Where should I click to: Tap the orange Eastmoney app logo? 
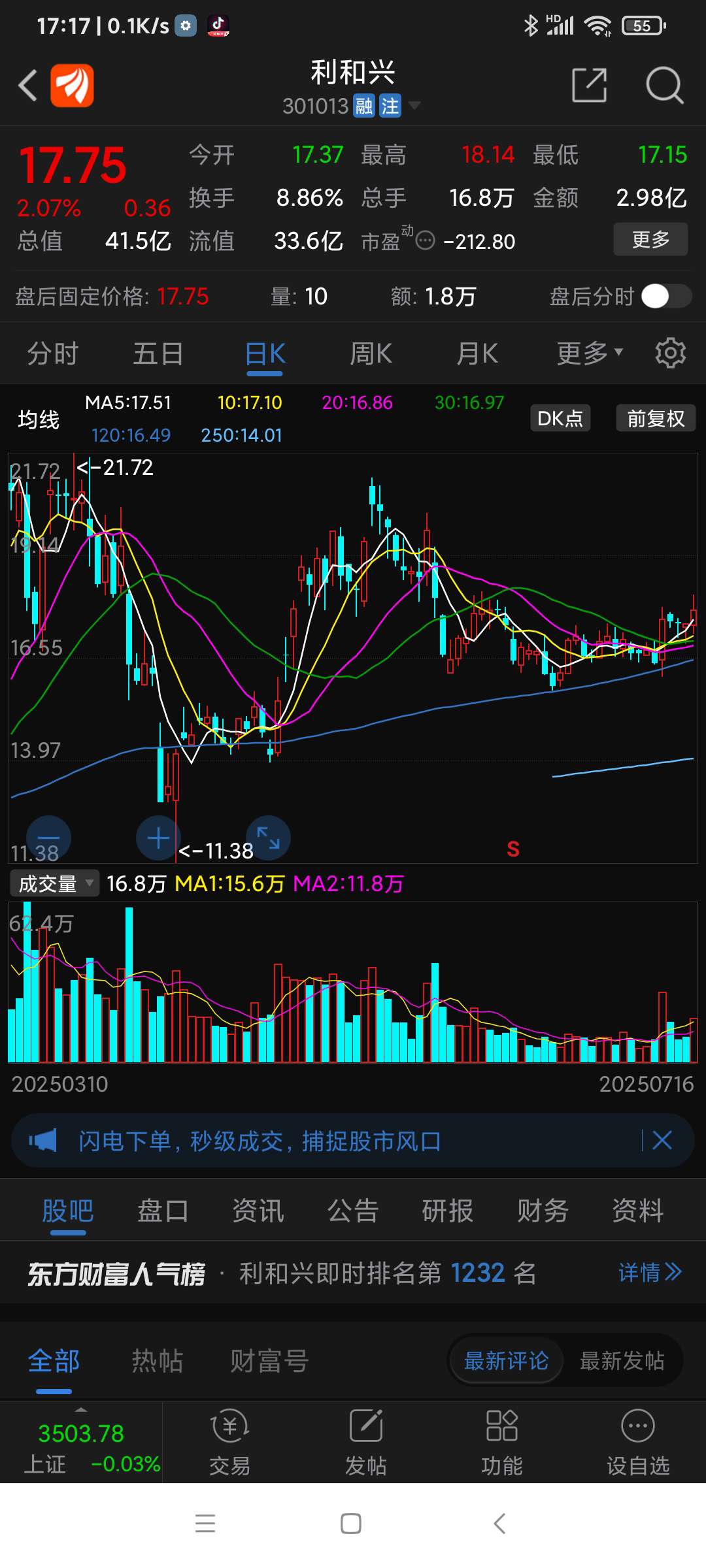click(72, 85)
